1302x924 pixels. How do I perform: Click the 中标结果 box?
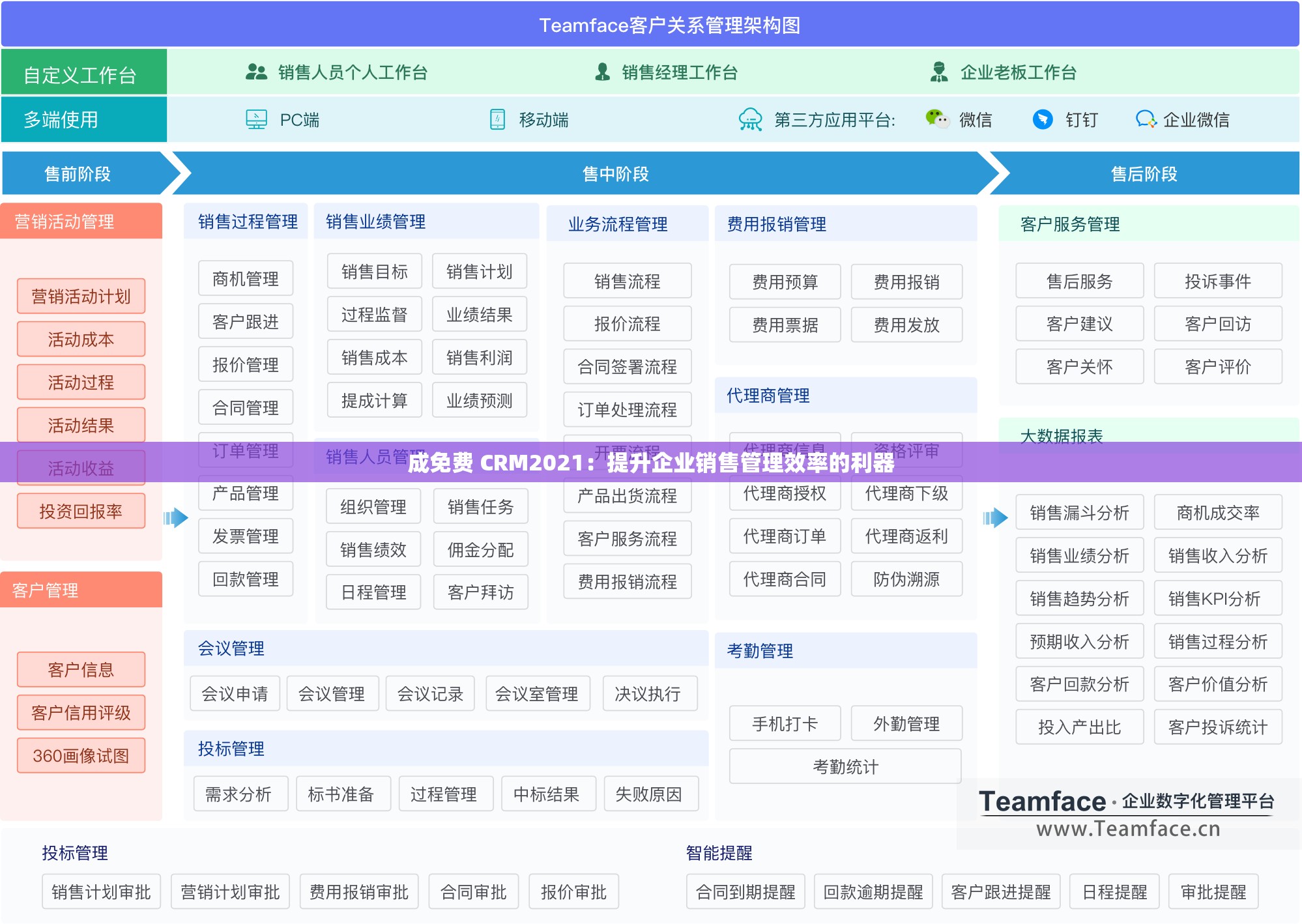click(549, 794)
